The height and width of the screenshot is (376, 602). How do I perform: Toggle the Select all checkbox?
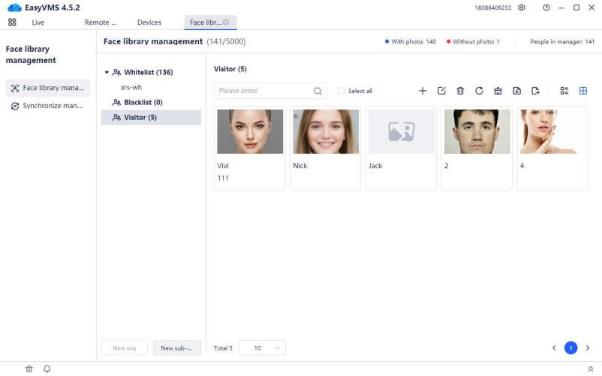(341, 91)
